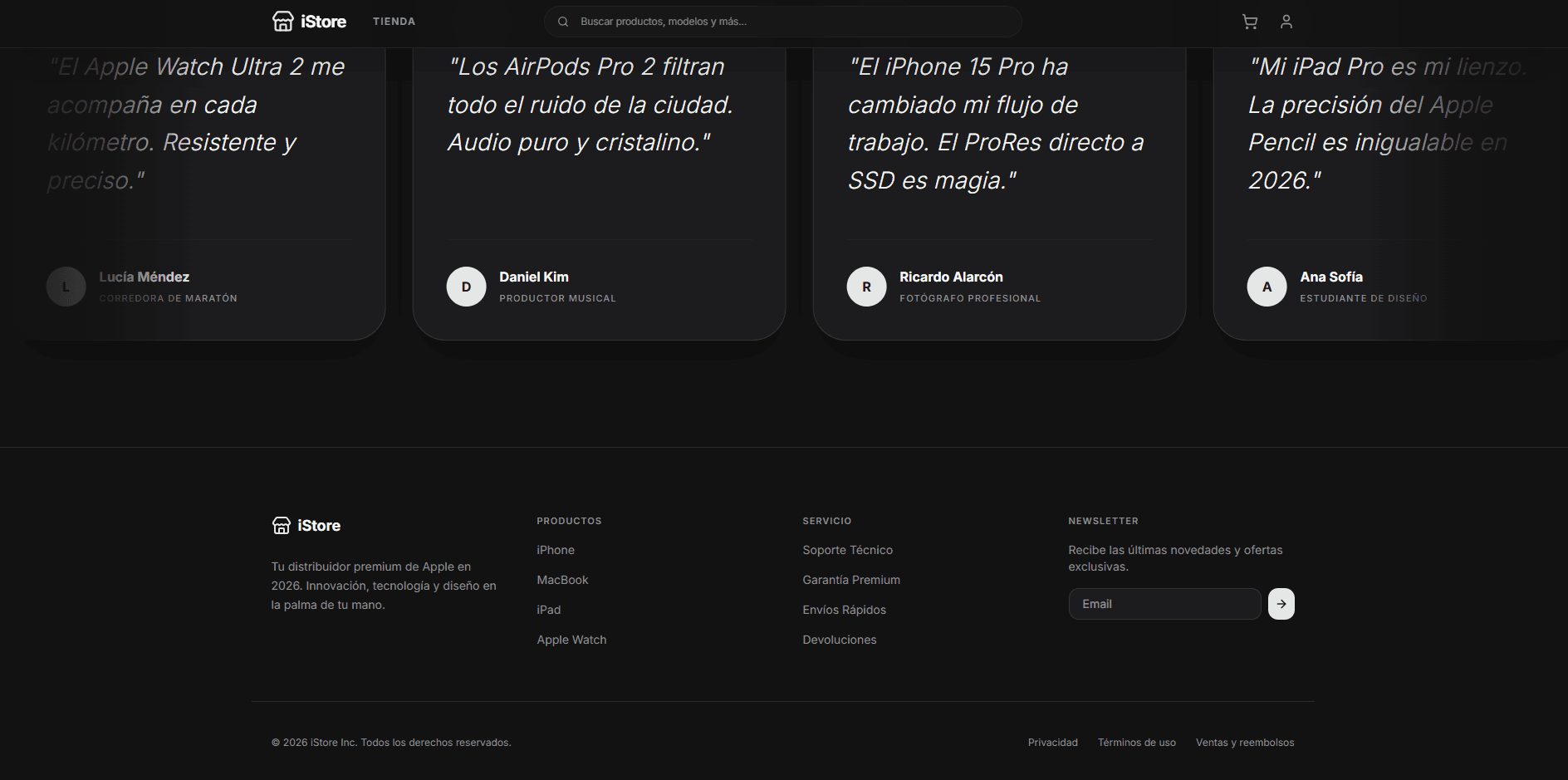
Task: Click the CORREDORA DE MARATÓN label
Action: (169, 298)
